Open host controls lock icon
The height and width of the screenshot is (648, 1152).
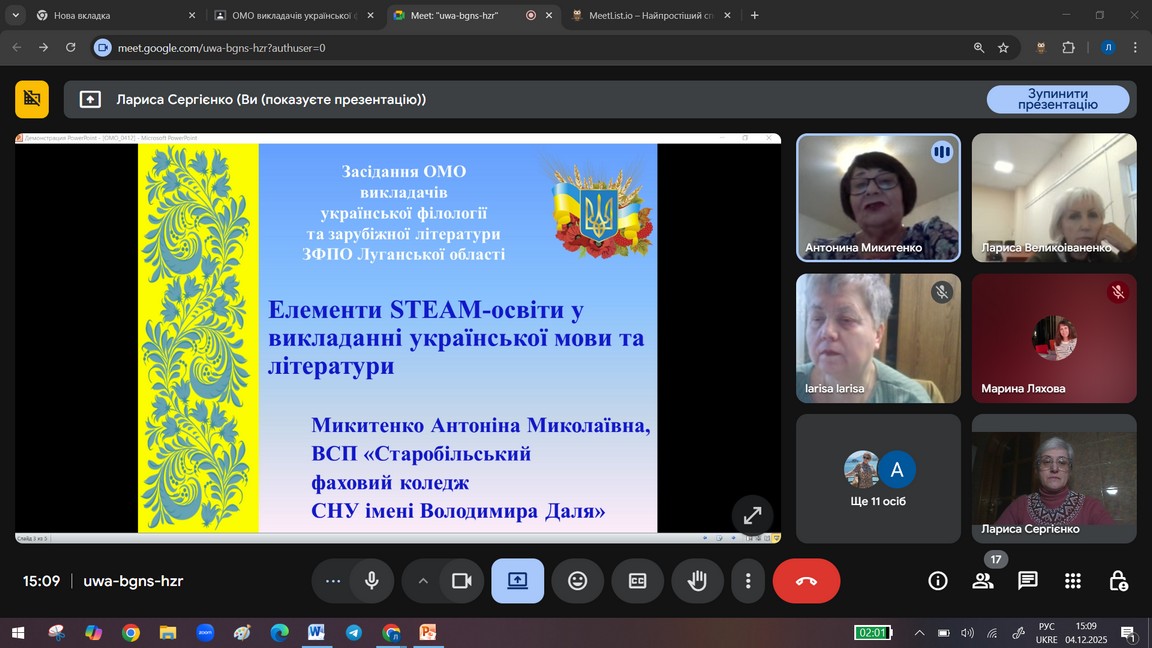[1118, 581]
